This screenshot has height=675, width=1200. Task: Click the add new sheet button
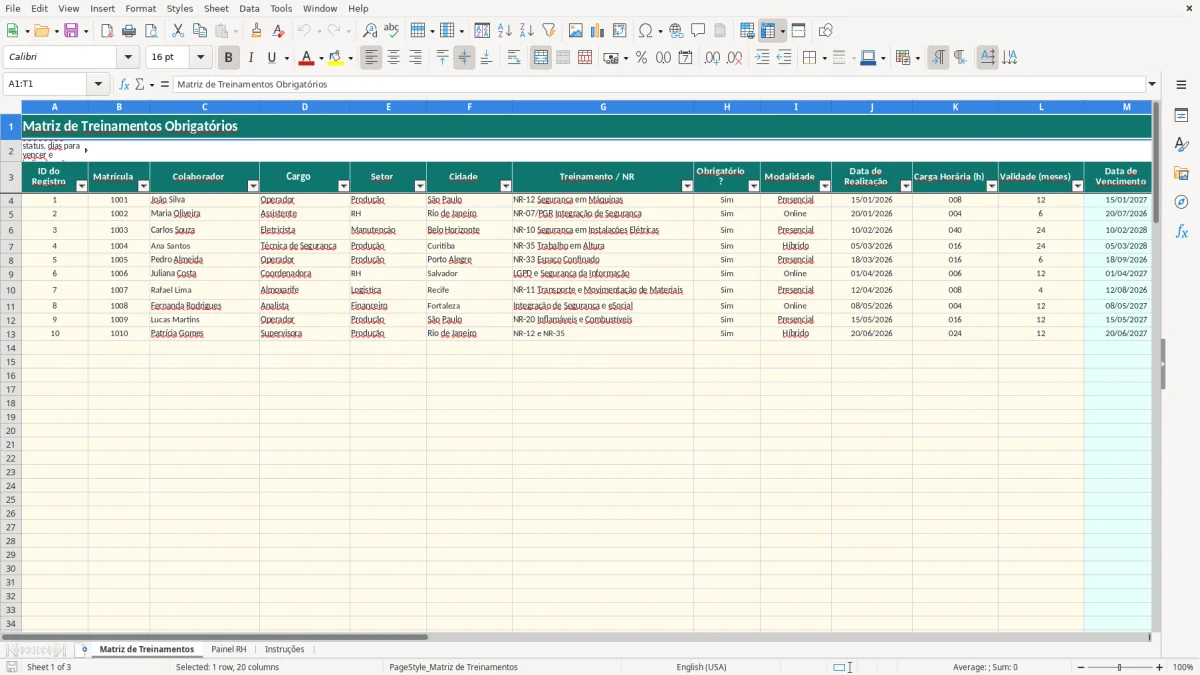click(84, 649)
